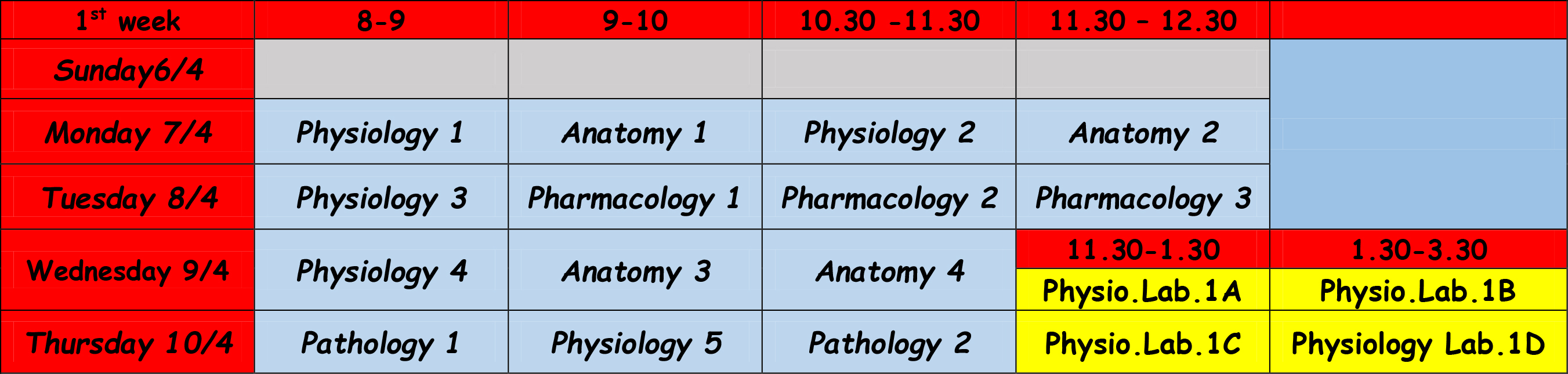Select the Physio.Lab.1C cell on Thursday
1568x374 pixels.
1143,342
